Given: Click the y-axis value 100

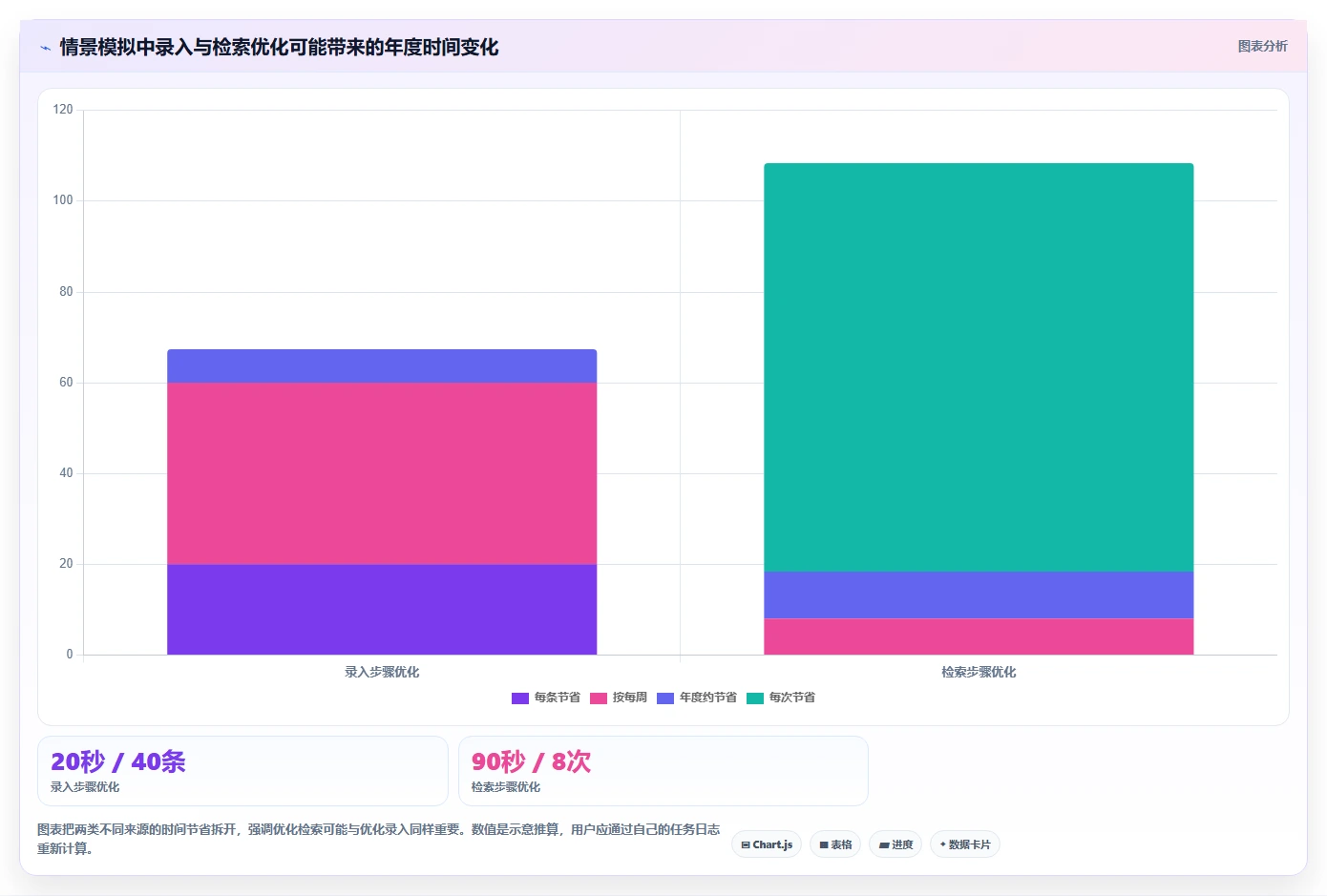Looking at the screenshot, I should tap(63, 200).
